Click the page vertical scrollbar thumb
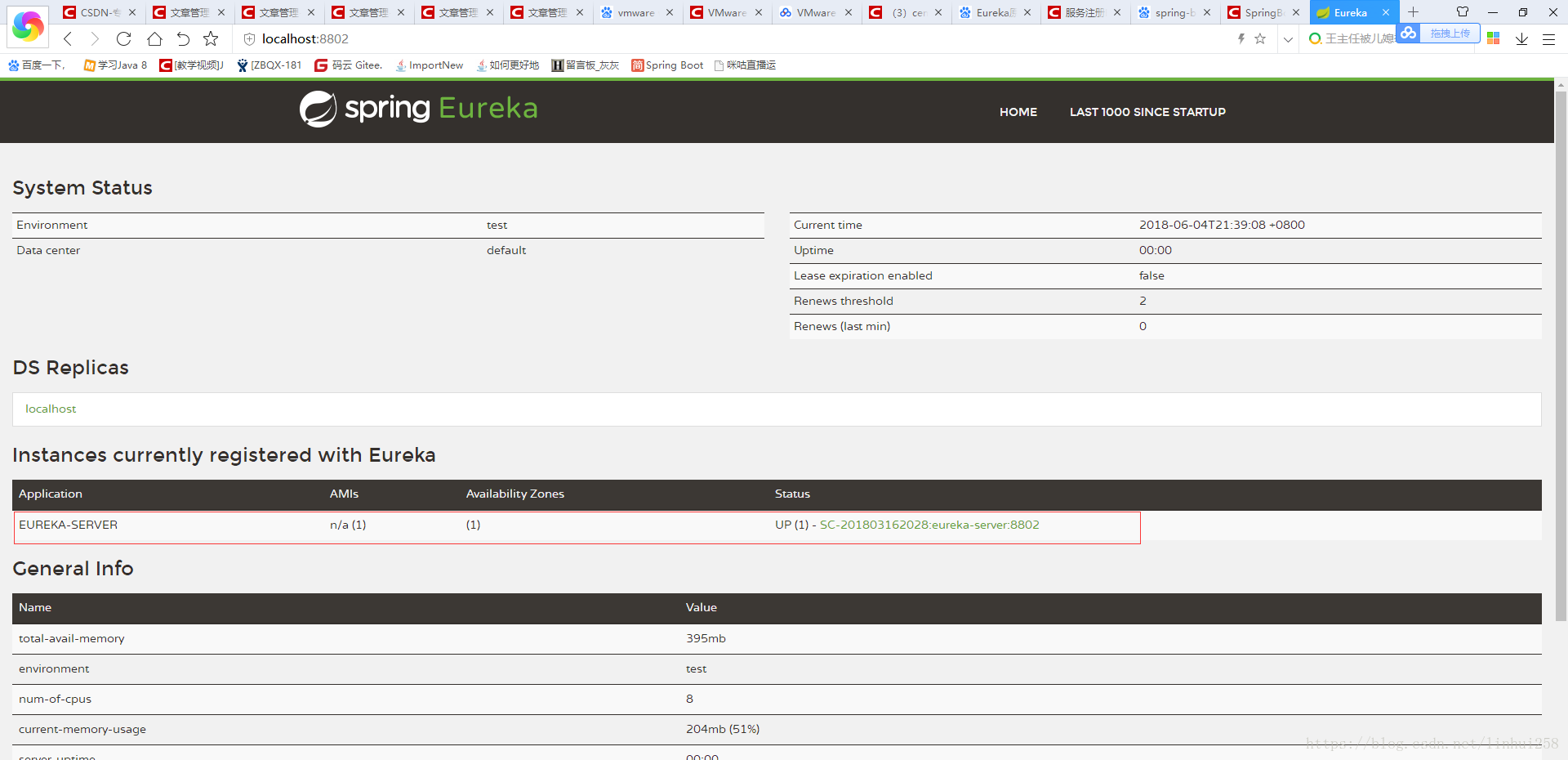 tap(1561, 355)
